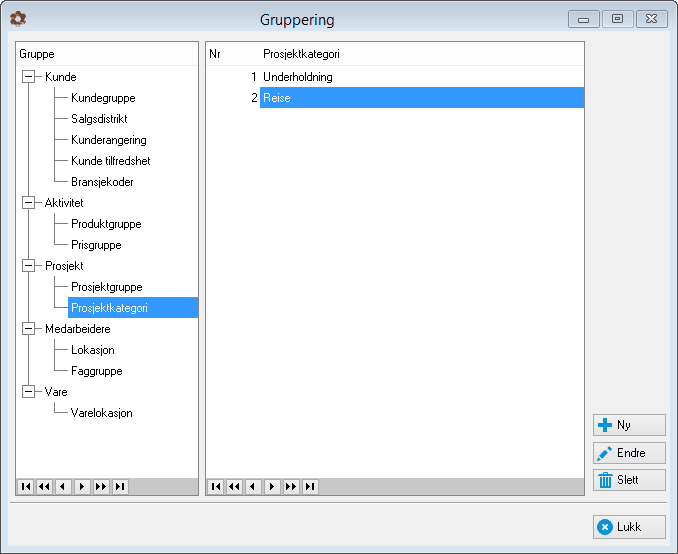Create a new category with Ny button
This screenshot has height=554, width=678.
coord(629,425)
